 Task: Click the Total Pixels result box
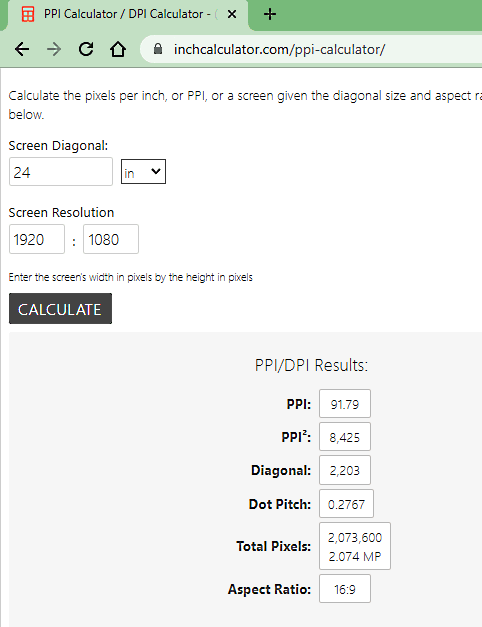tap(355, 546)
